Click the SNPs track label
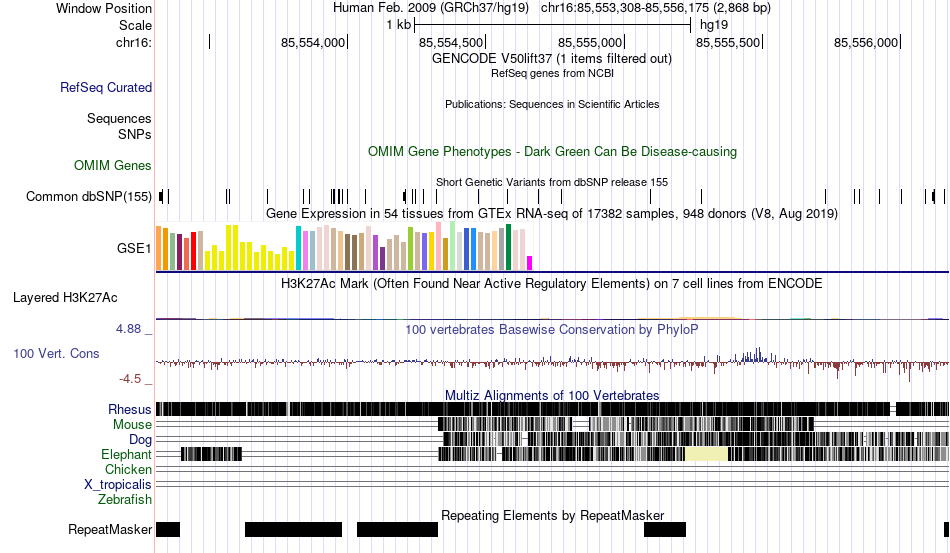This screenshot has height=553, width=950. 135,134
